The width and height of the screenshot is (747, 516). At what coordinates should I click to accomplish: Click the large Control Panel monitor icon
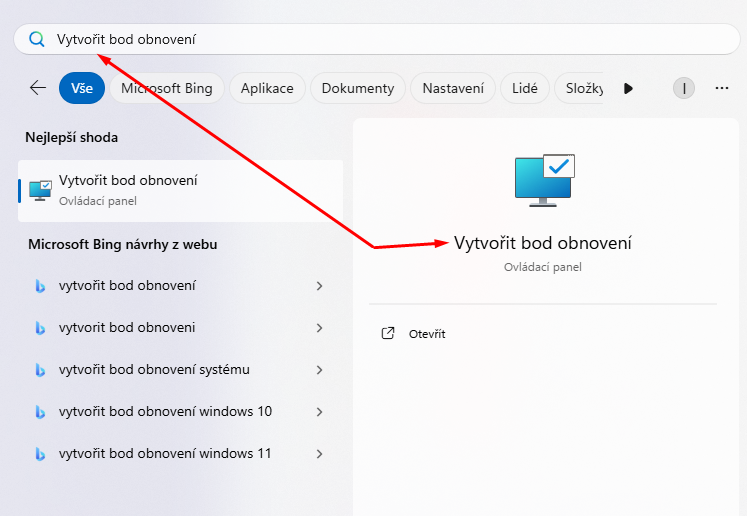click(x=543, y=180)
